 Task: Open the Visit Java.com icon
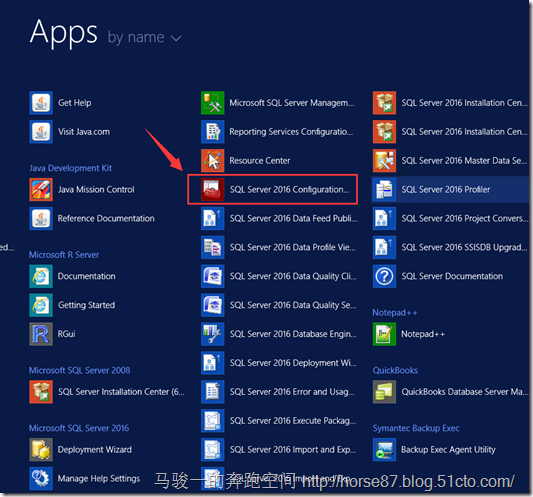pyautogui.click(x=41, y=132)
